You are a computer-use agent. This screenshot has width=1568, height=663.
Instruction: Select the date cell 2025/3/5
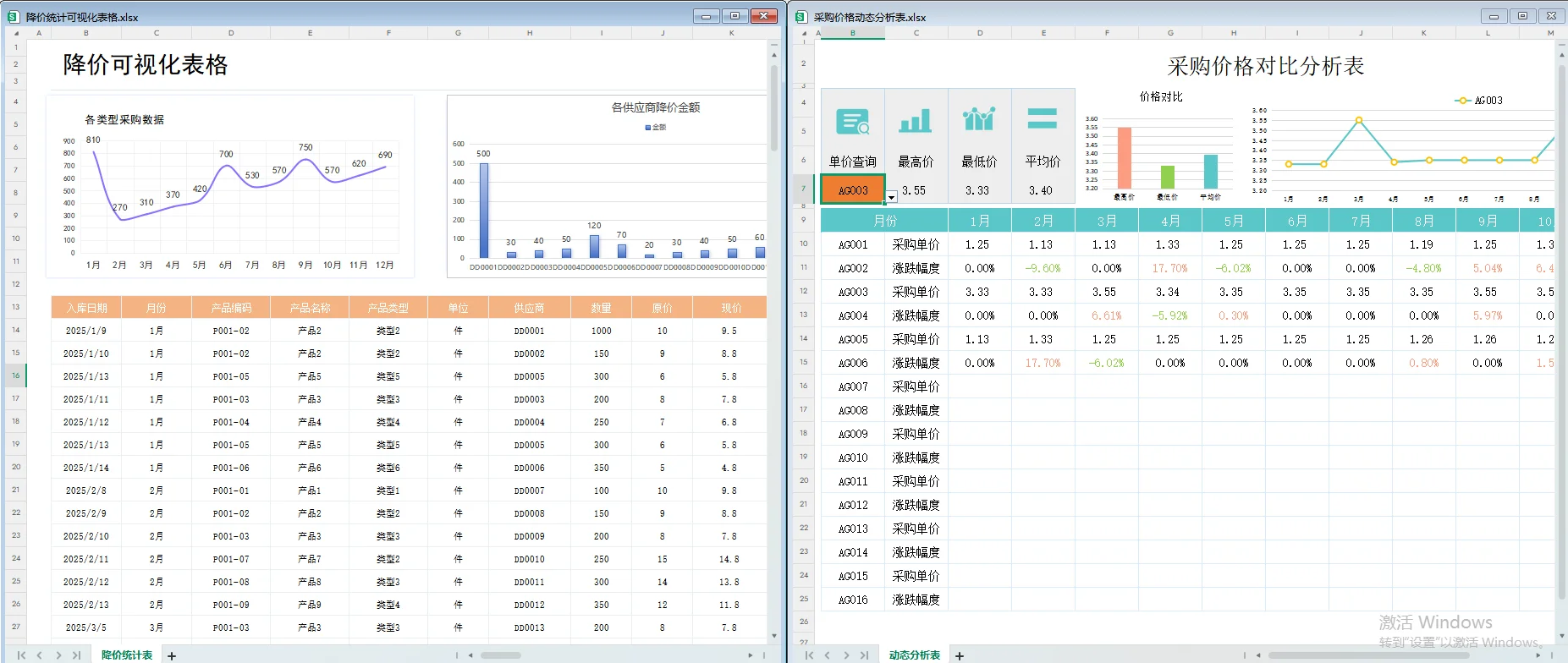(x=86, y=627)
